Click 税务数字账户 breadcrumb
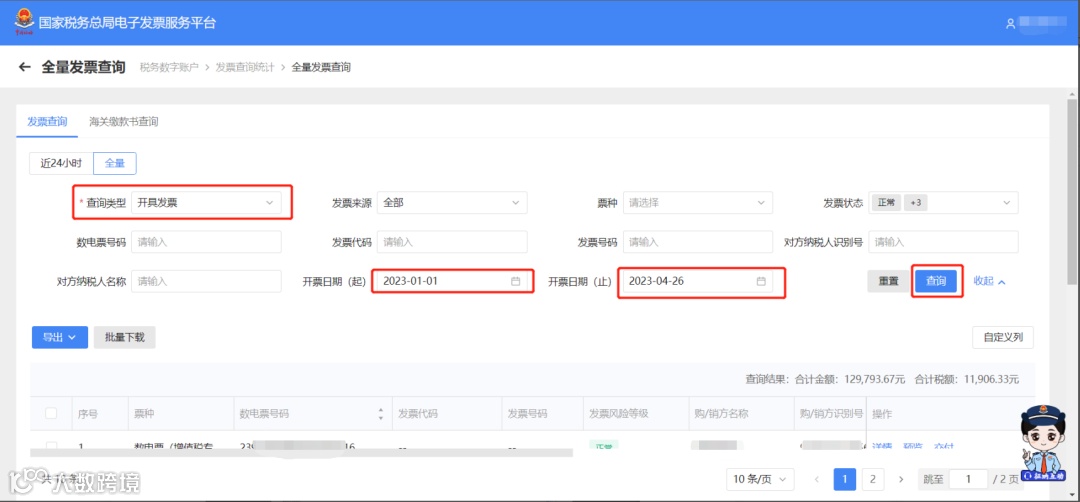1080x502 pixels. click(169, 67)
